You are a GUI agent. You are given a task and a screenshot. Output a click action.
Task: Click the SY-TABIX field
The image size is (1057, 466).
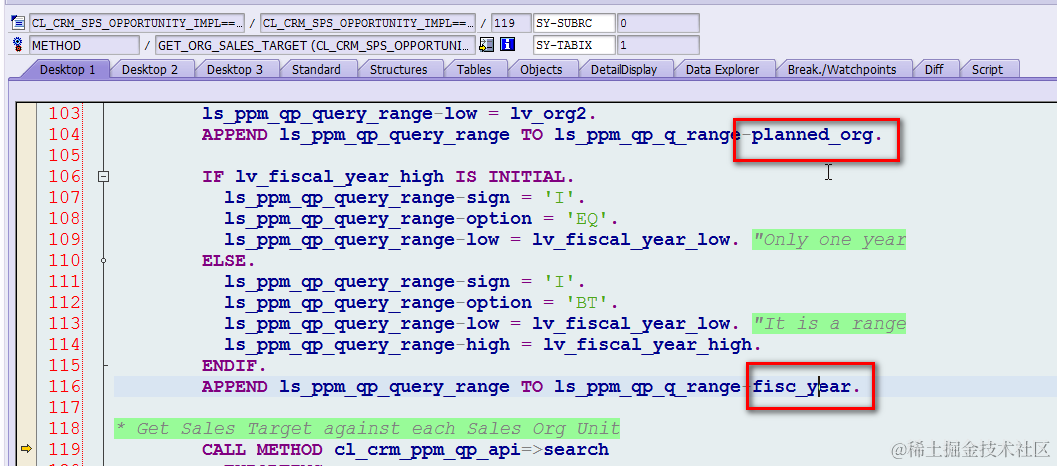(574, 45)
